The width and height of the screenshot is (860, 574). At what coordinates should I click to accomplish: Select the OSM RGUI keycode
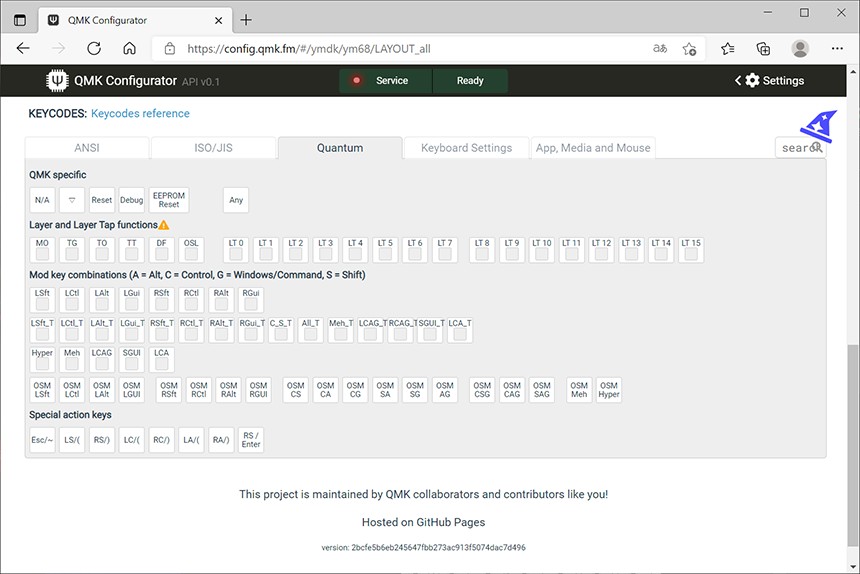coord(258,390)
